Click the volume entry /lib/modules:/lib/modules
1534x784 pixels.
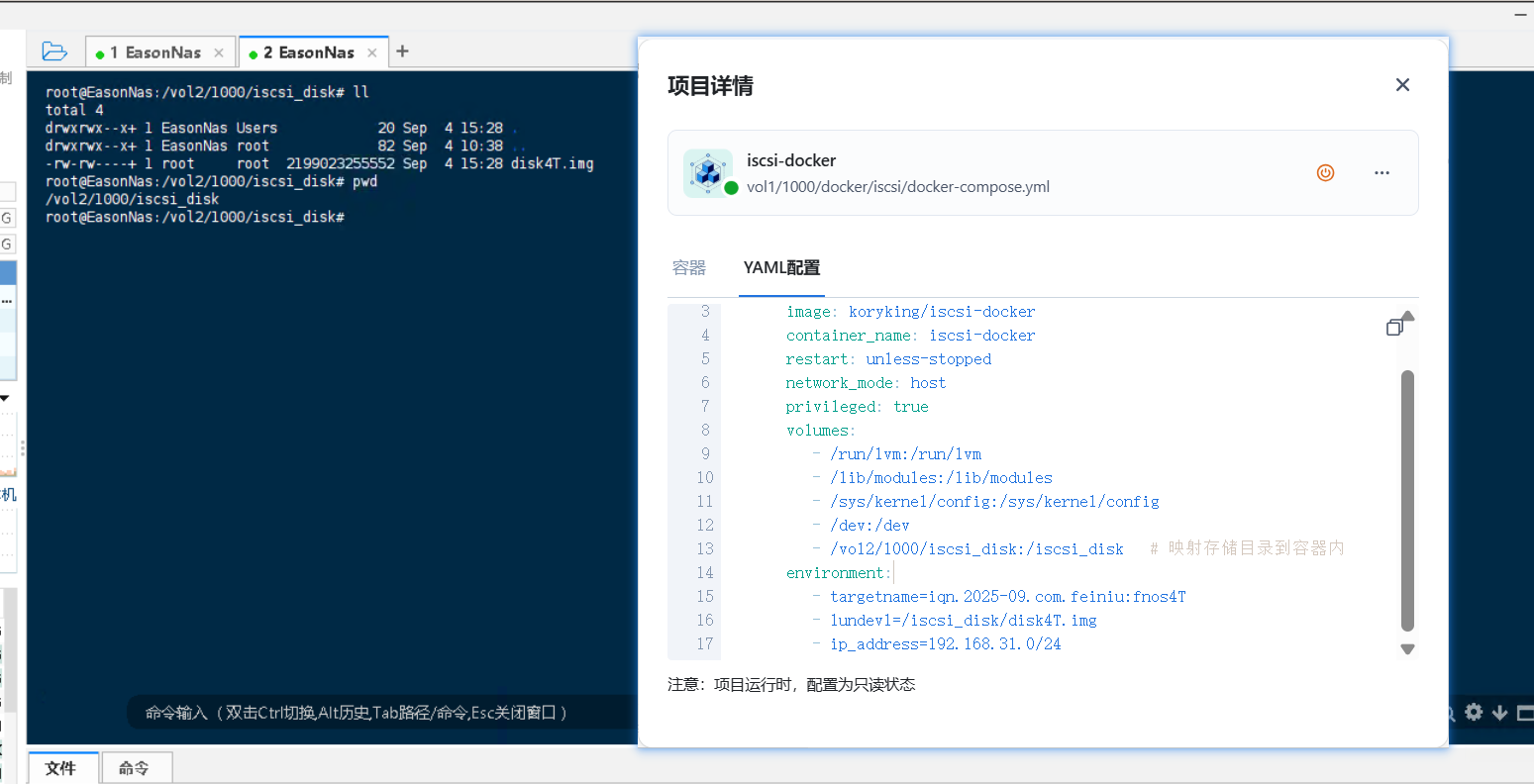[x=941, y=478]
